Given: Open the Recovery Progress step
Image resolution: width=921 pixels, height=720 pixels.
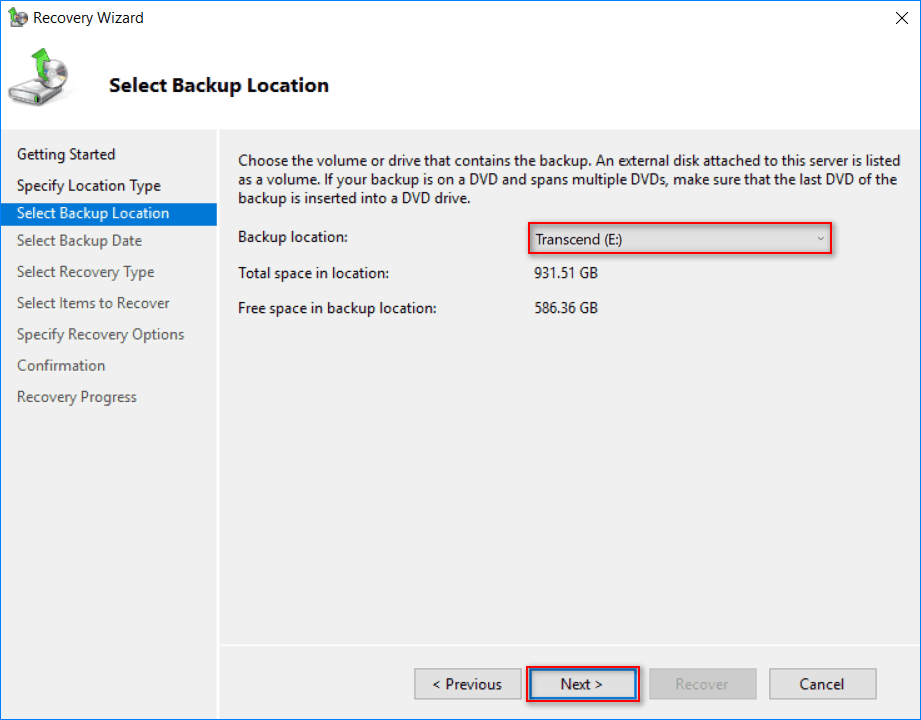Looking at the screenshot, I should tap(77, 397).
